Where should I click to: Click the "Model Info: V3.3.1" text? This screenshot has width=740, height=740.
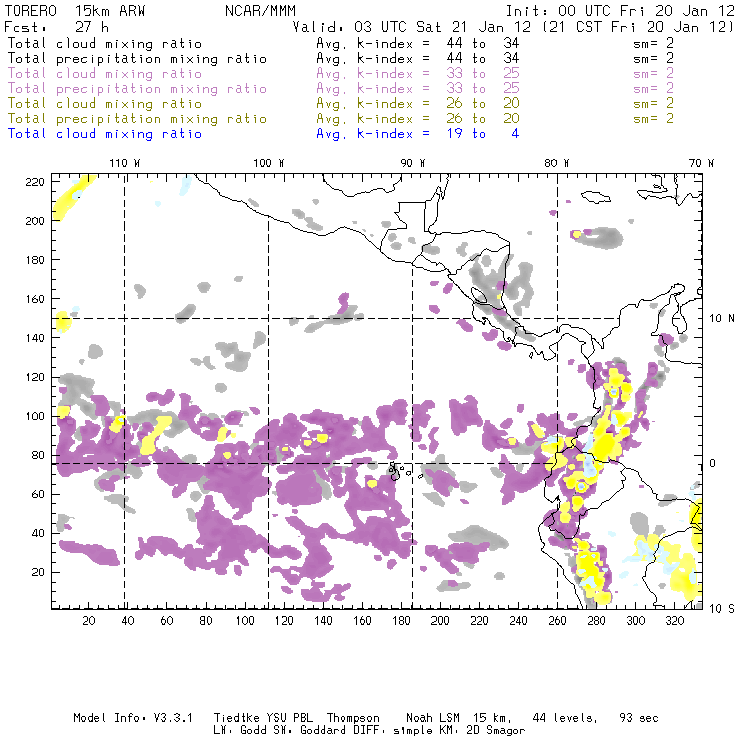(133, 718)
